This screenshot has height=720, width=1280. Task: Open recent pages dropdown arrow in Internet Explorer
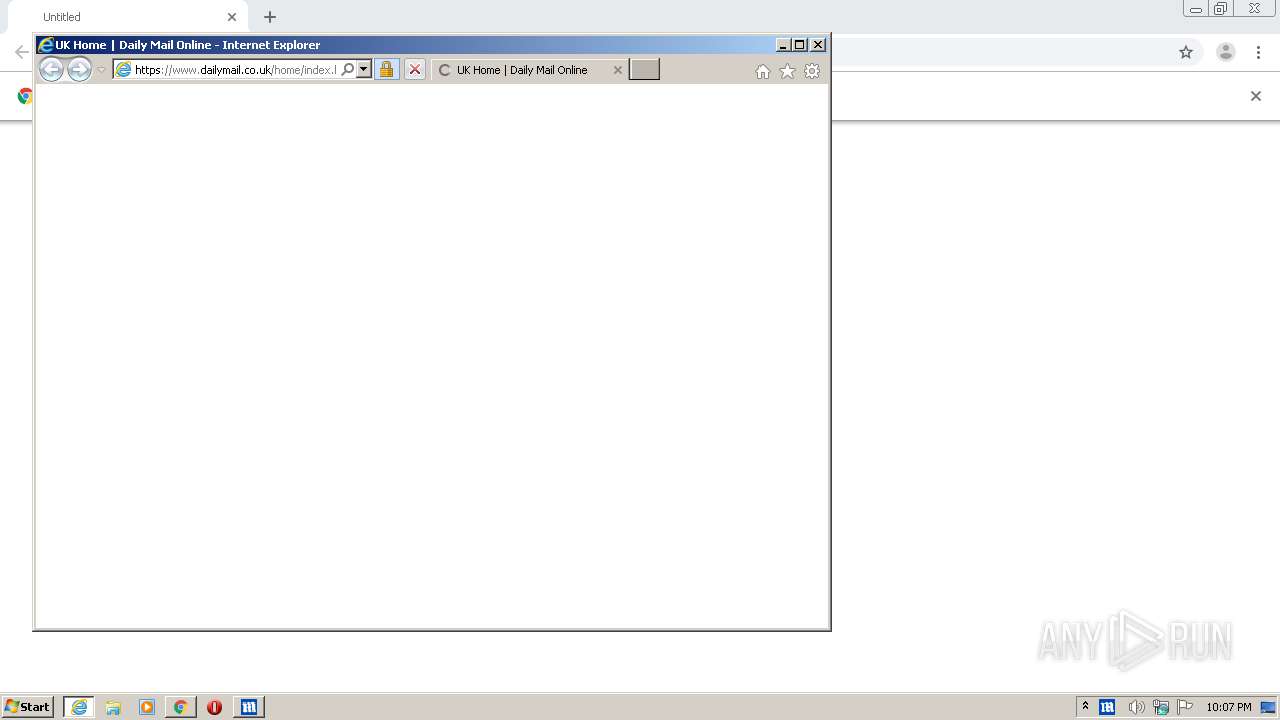[x=101, y=70]
